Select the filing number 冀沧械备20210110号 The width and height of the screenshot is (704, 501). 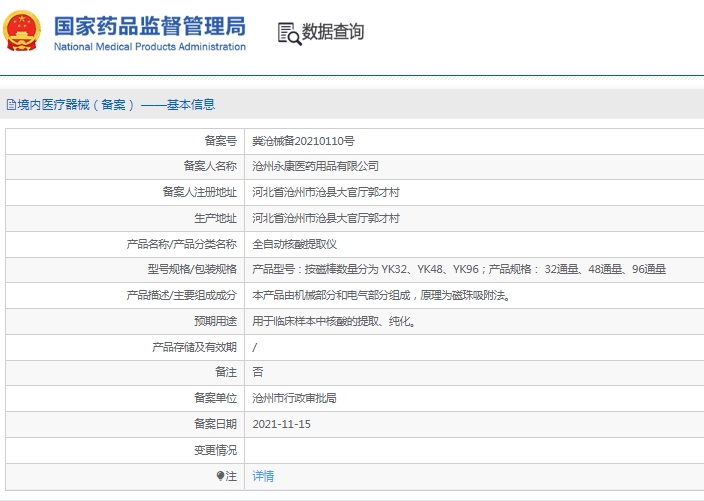(x=304, y=141)
